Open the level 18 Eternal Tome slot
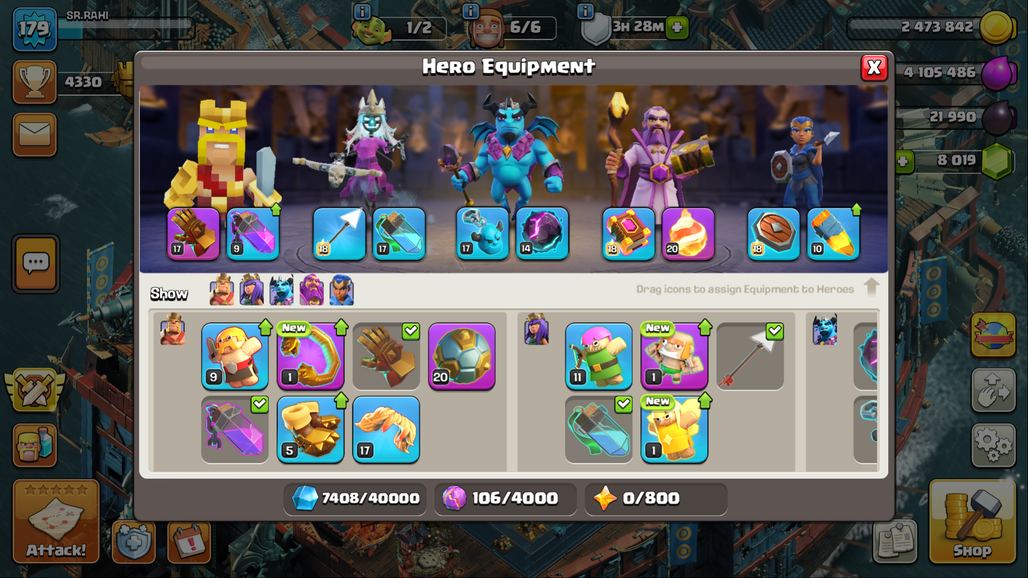The image size is (1028, 578). [628, 233]
